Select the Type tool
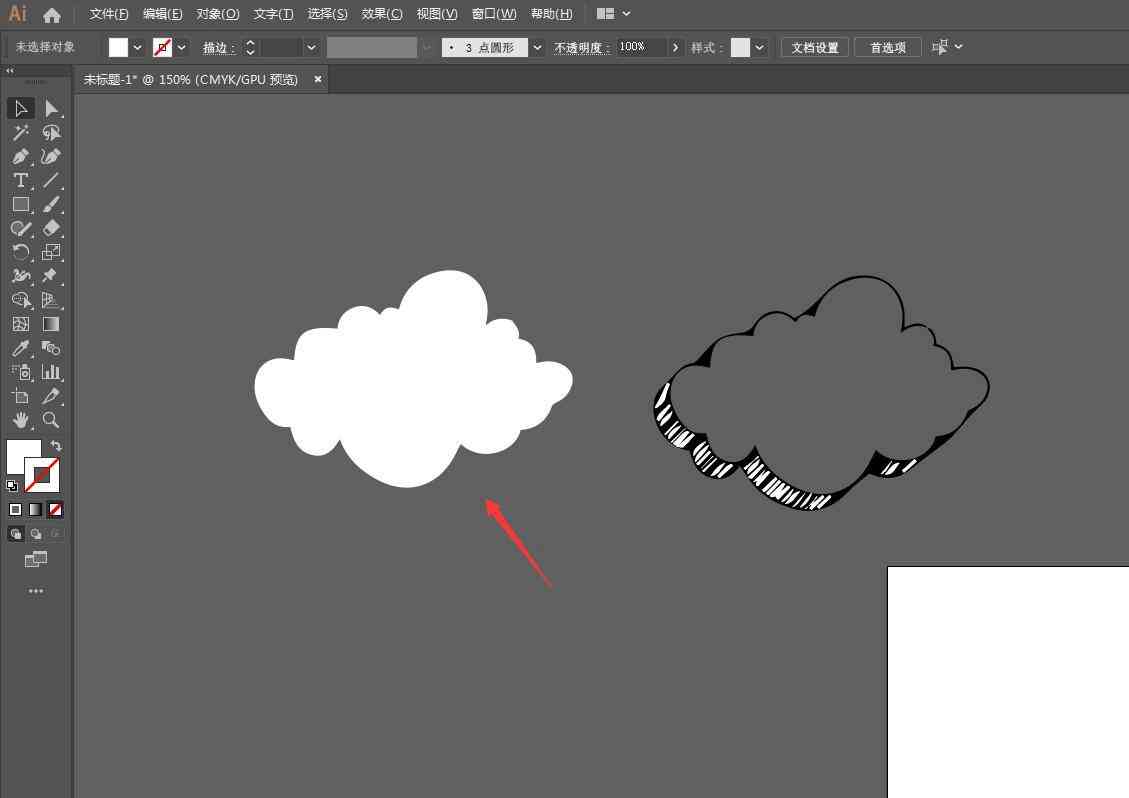1129x798 pixels. [21, 180]
